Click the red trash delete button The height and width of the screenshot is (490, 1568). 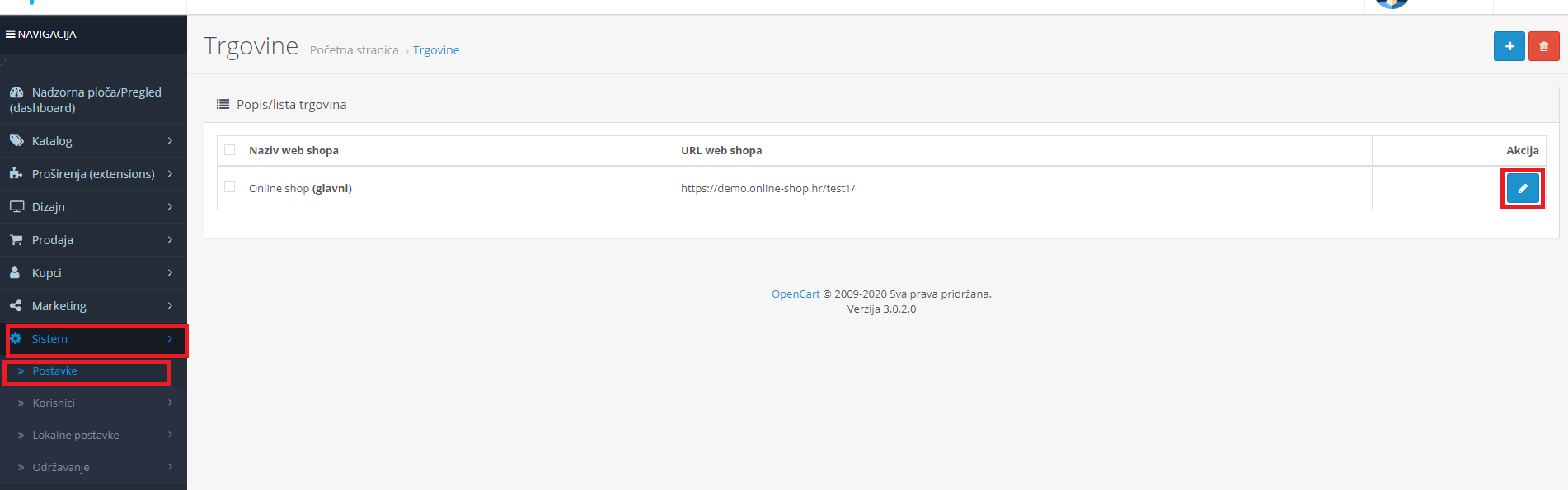1543,46
